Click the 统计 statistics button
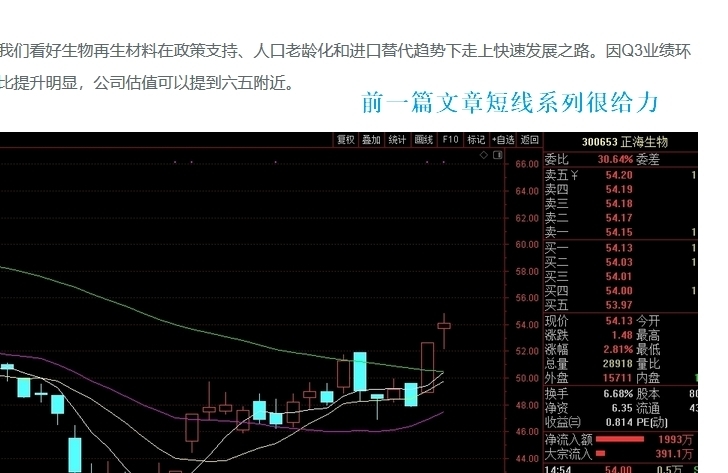This screenshot has width=728, height=473. point(397,140)
